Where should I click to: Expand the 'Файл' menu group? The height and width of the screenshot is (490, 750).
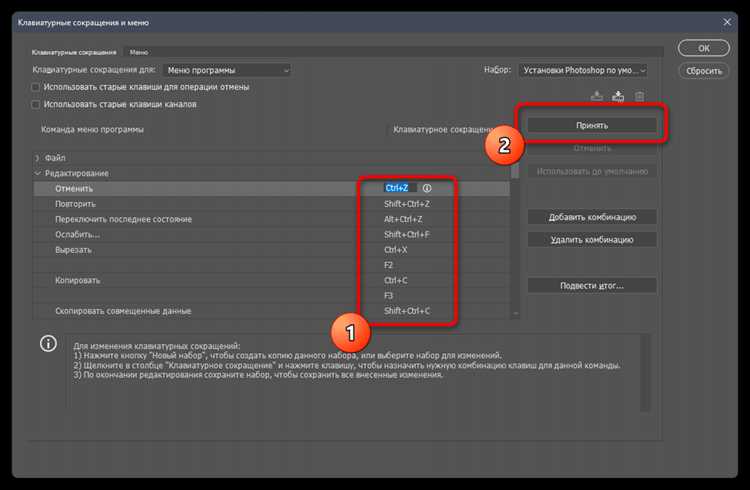[x=37, y=158]
